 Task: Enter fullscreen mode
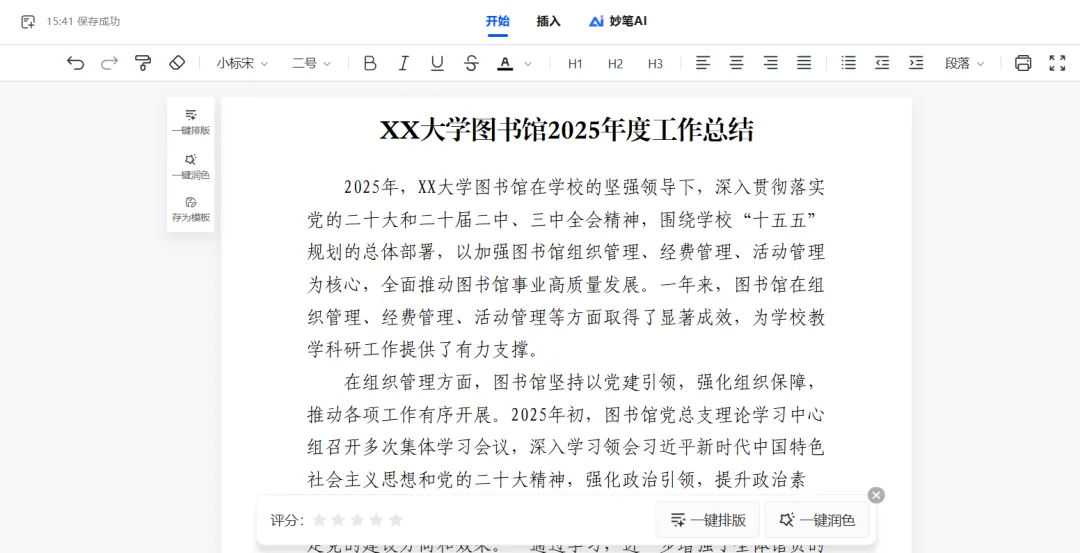[x=1057, y=63]
